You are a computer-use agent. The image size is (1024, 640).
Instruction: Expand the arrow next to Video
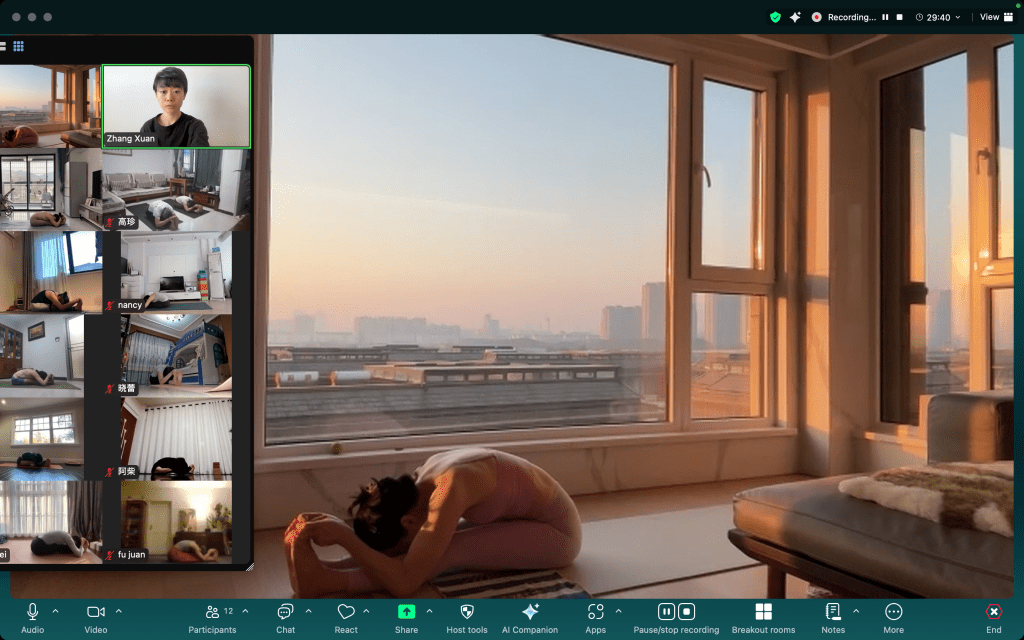119,611
